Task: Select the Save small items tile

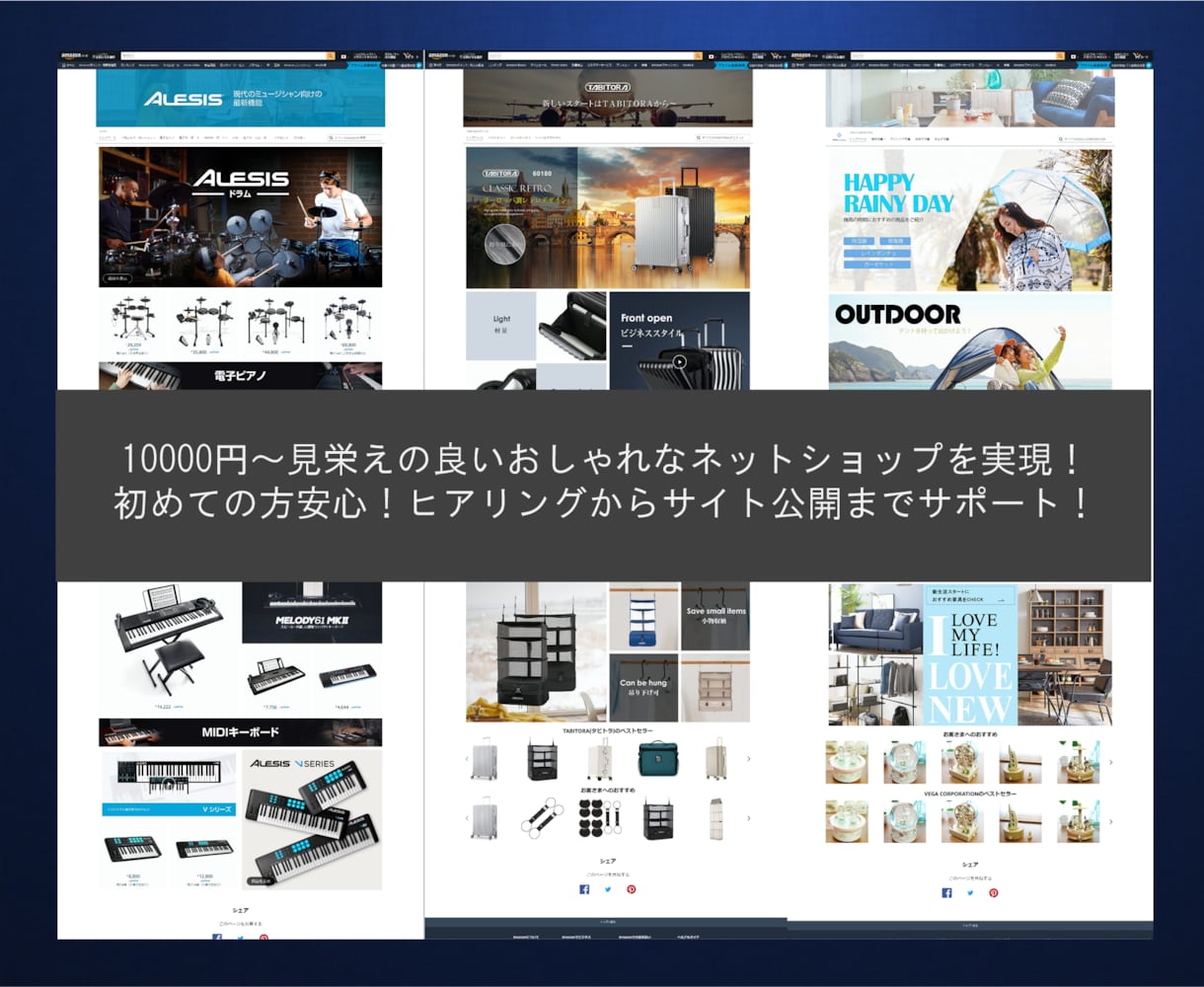Action: 715,616
